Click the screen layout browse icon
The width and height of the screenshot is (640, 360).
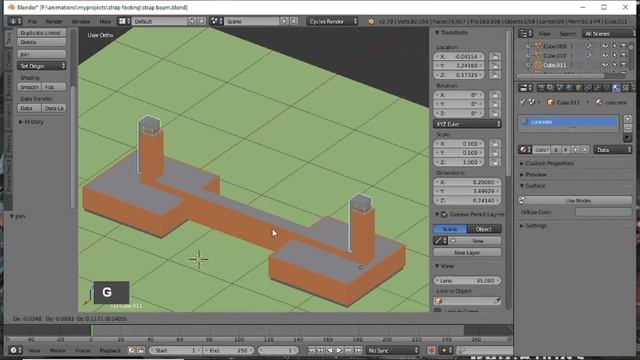[x=124, y=21]
